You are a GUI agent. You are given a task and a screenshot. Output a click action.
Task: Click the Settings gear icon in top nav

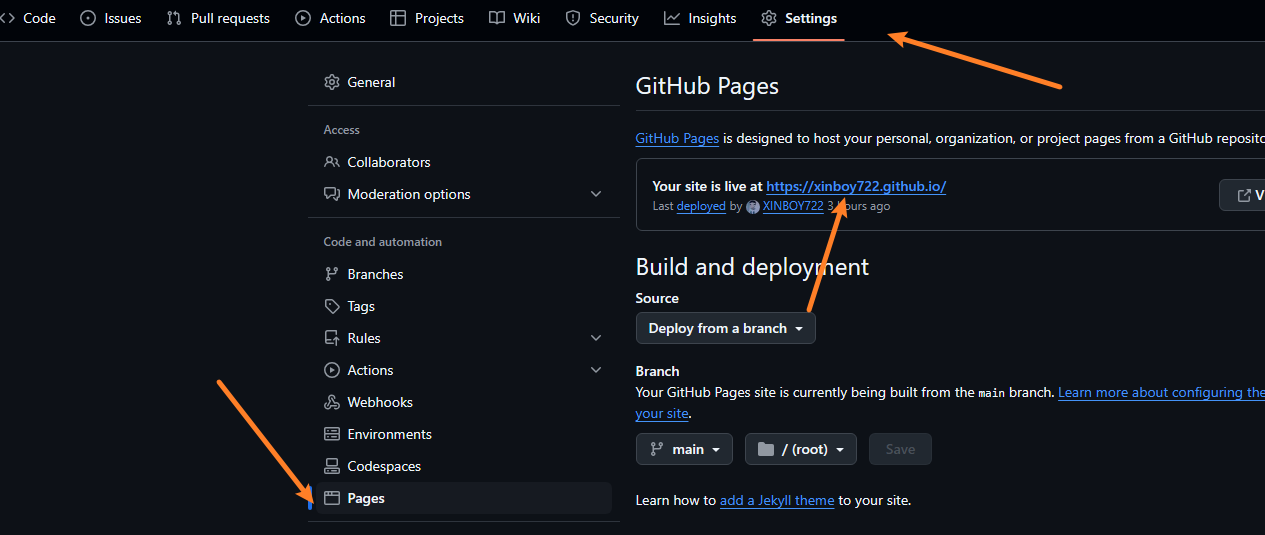coord(769,18)
